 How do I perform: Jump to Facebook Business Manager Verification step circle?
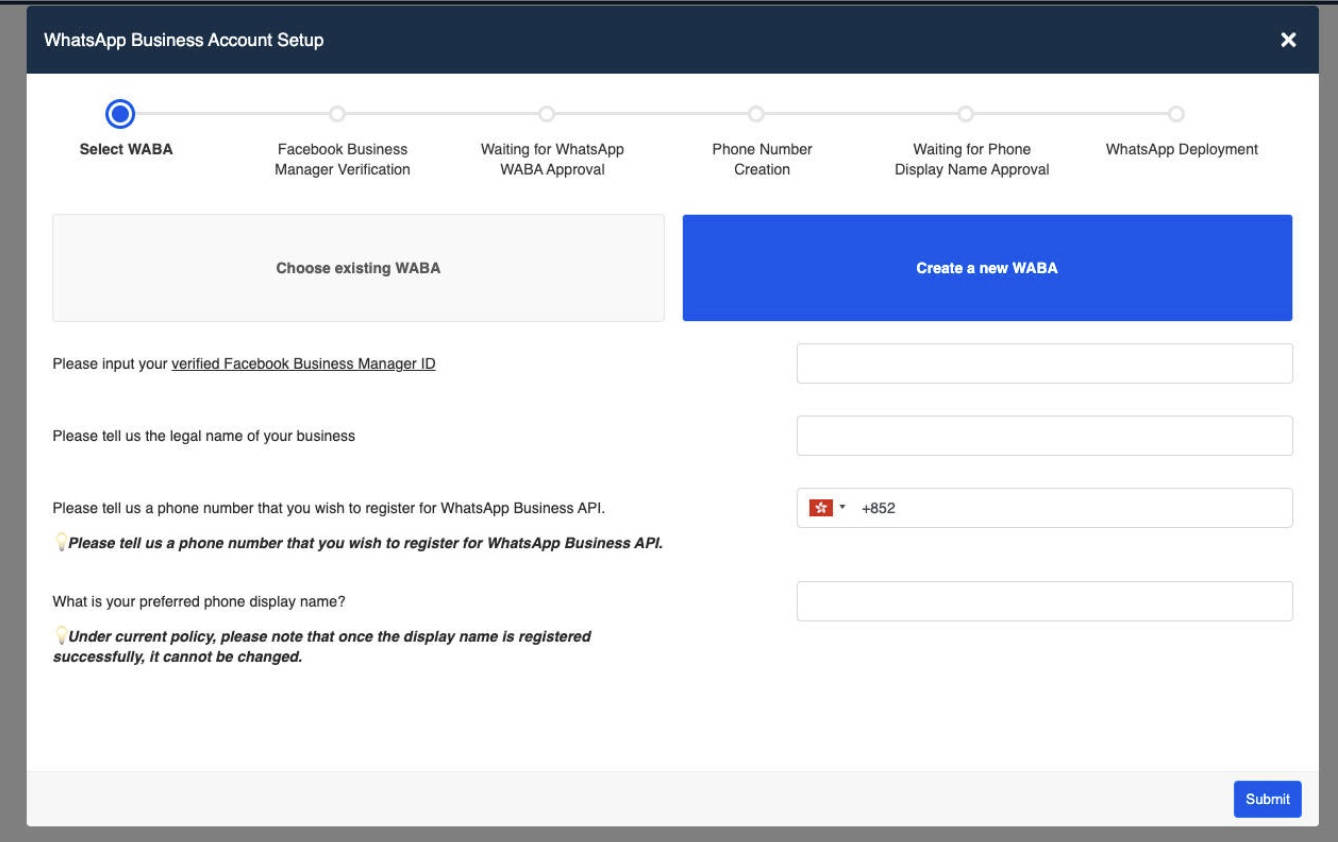337,114
